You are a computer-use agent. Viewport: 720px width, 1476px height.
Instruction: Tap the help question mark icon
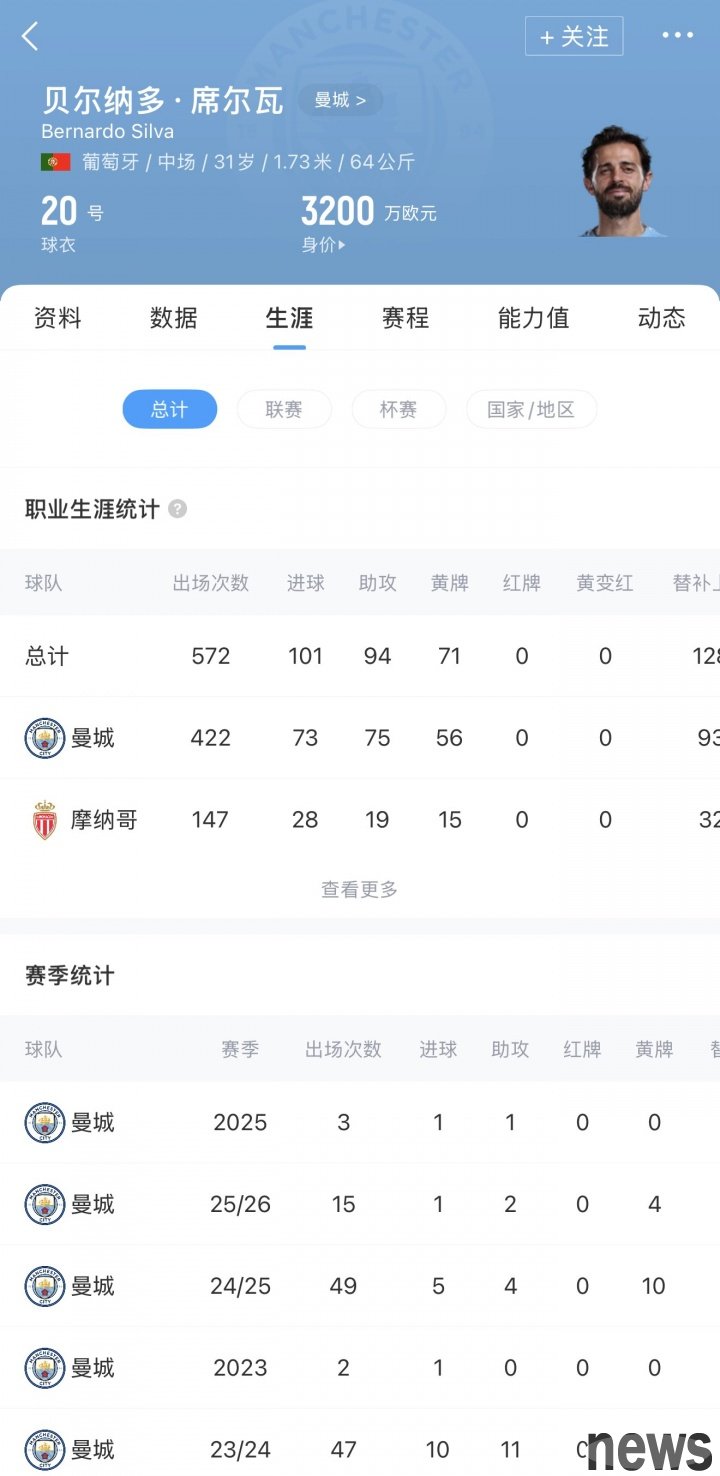[x=177, y=509]
